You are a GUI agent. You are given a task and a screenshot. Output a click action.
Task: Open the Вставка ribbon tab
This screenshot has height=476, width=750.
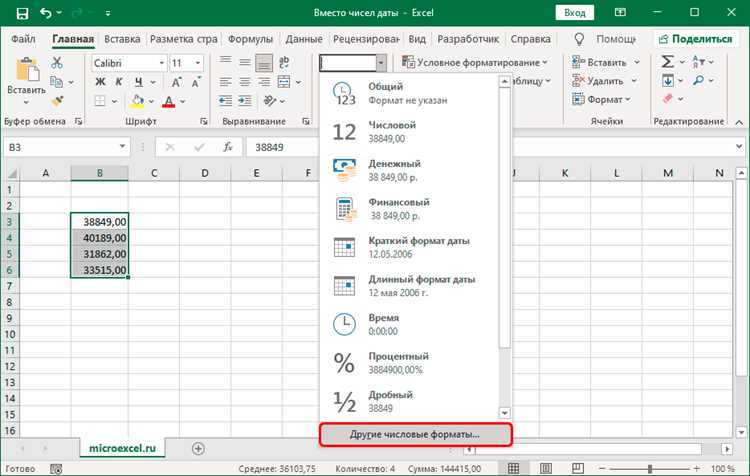(122, 39)
